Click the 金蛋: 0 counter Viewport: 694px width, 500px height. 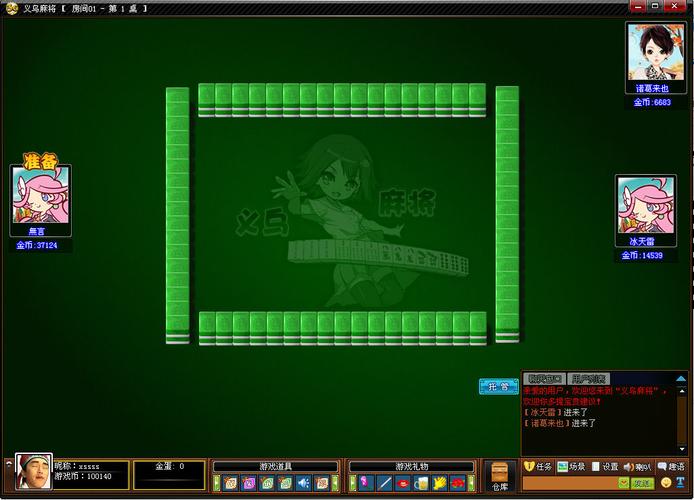coord(170,466)
